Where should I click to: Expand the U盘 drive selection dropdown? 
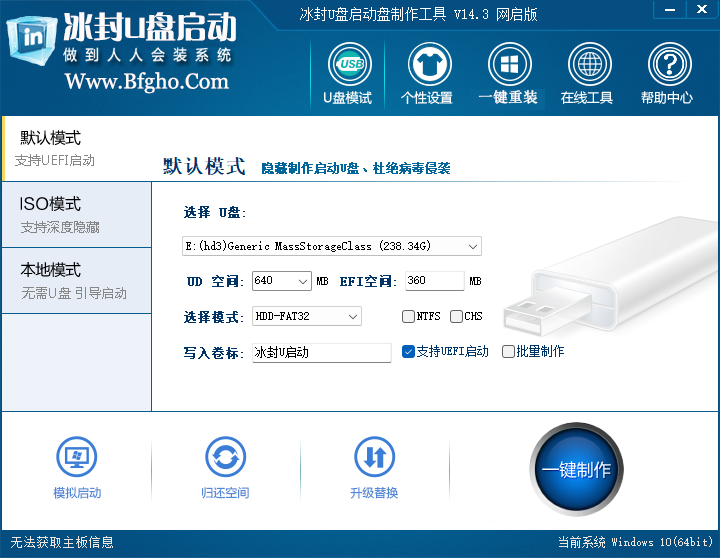click(x=473, y=247)
